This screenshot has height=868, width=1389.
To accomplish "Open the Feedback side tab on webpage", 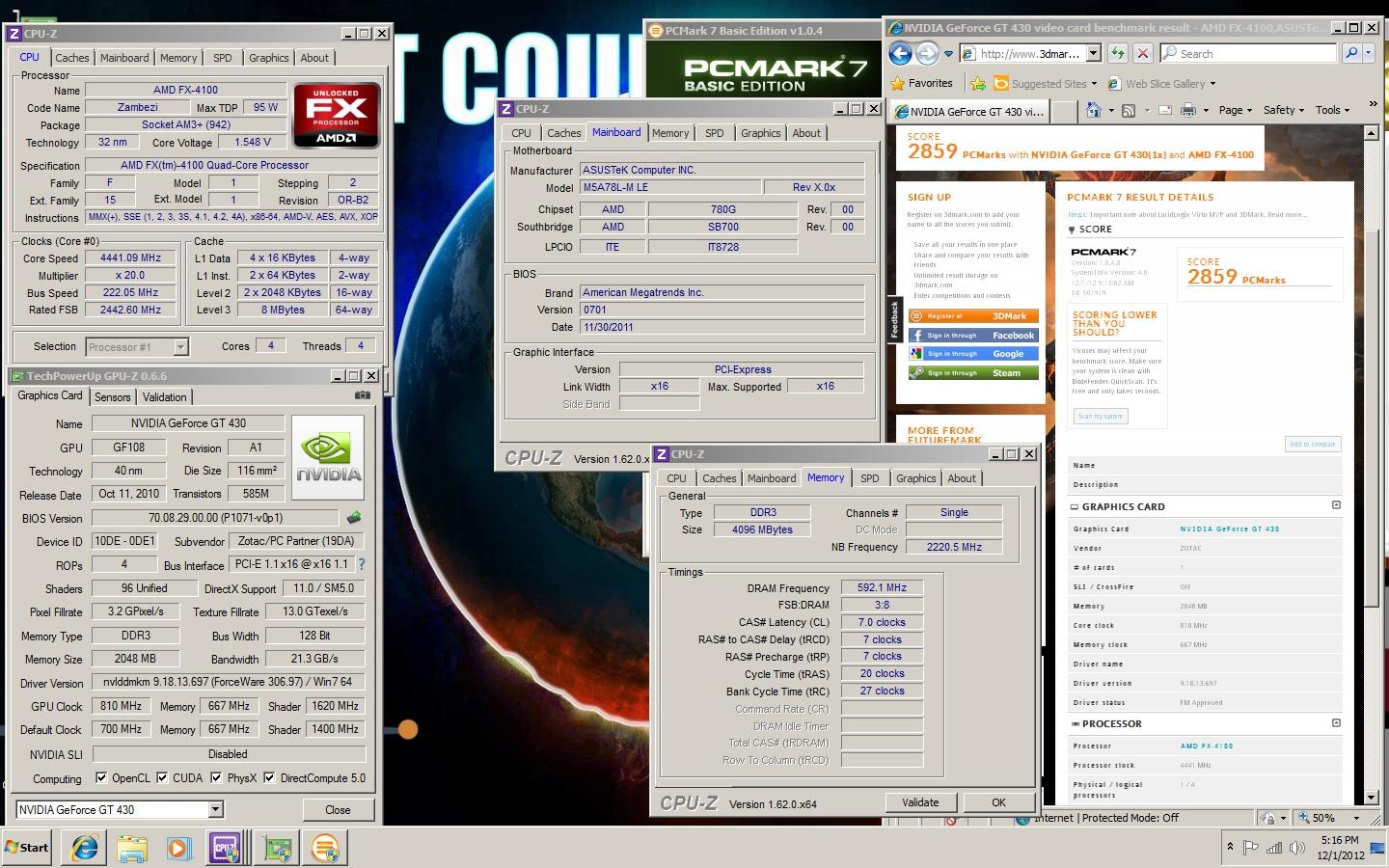I will (894, 319).
